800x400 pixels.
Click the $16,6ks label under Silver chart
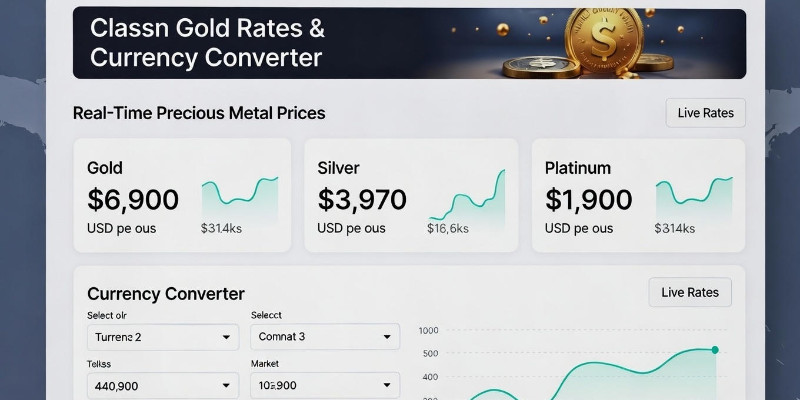click(447, 229)
